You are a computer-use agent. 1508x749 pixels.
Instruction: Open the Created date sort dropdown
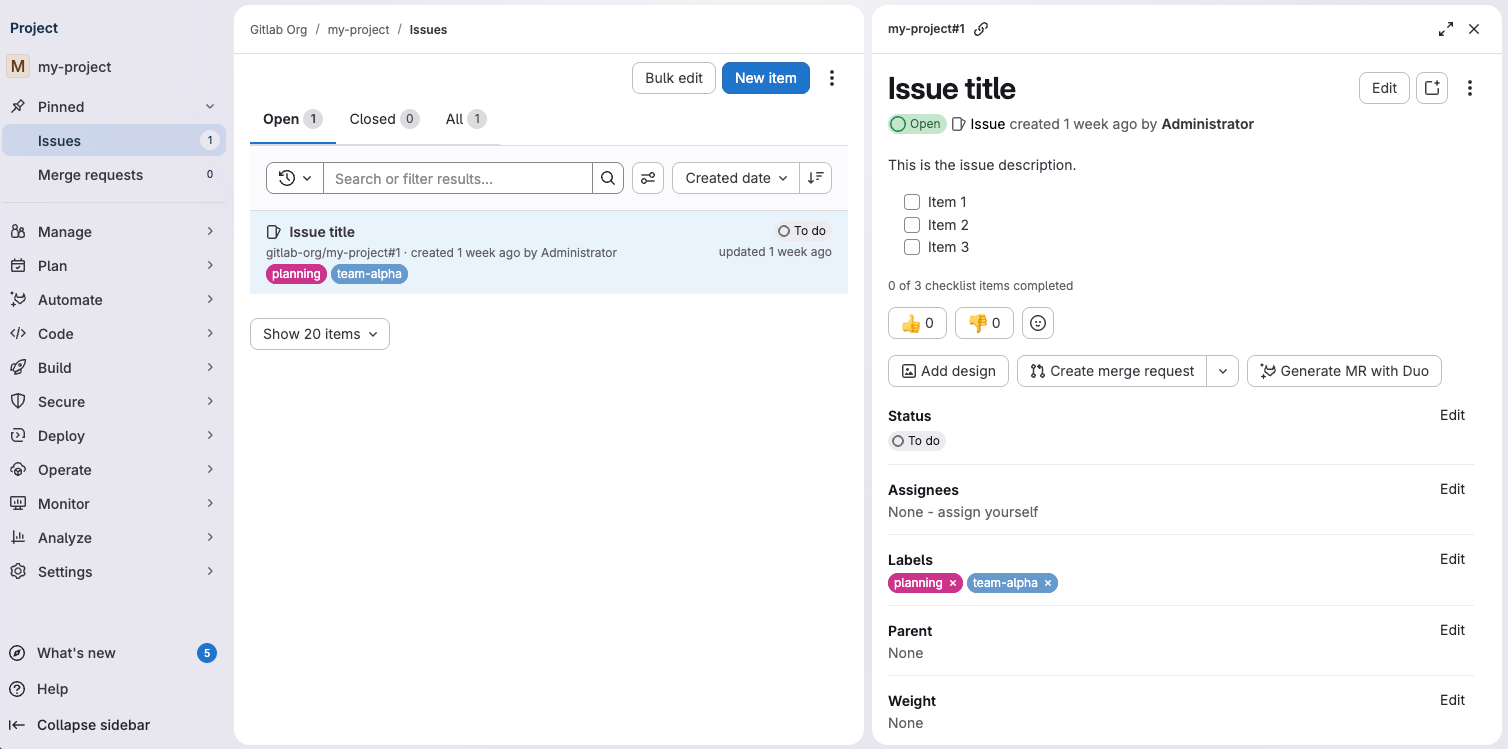736,178
